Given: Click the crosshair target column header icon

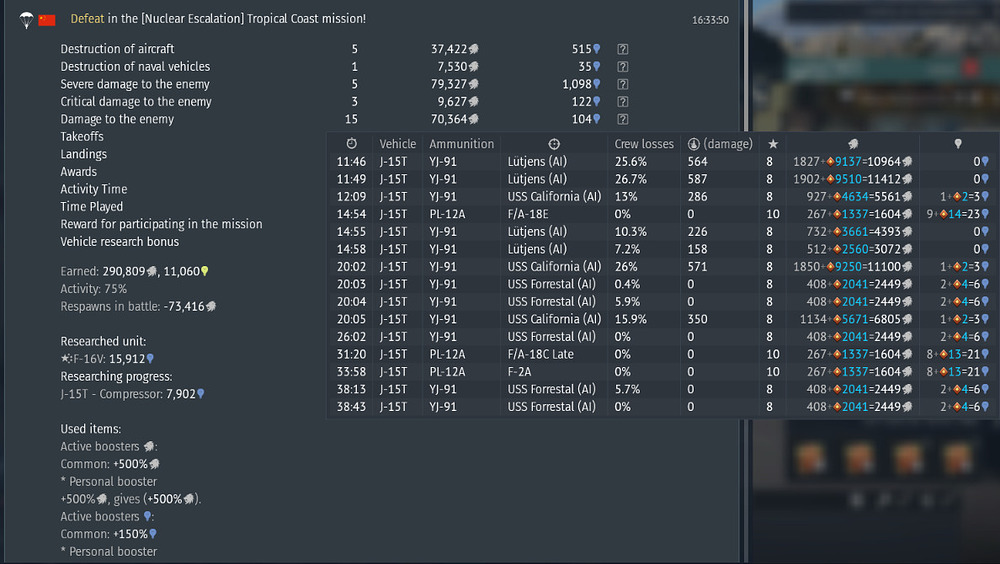Looking at the screenshot, I should pyautogui.click(x=554, y=144).
